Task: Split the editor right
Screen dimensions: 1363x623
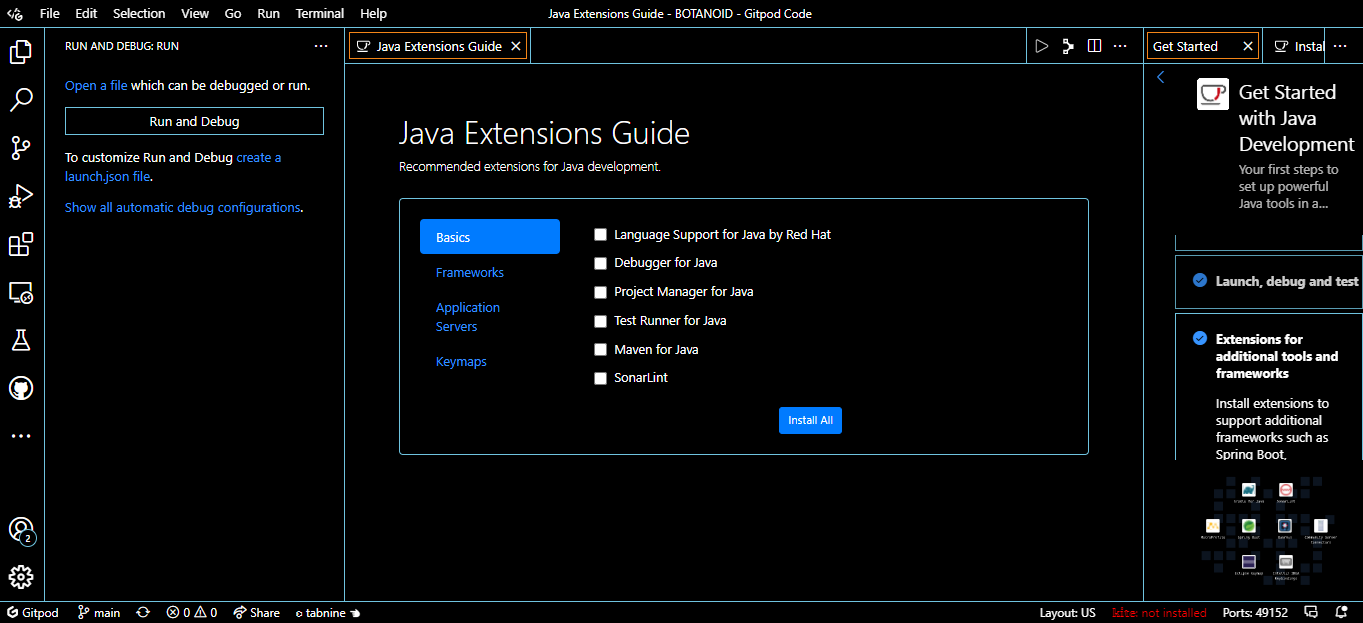Action: point(1094,46)
